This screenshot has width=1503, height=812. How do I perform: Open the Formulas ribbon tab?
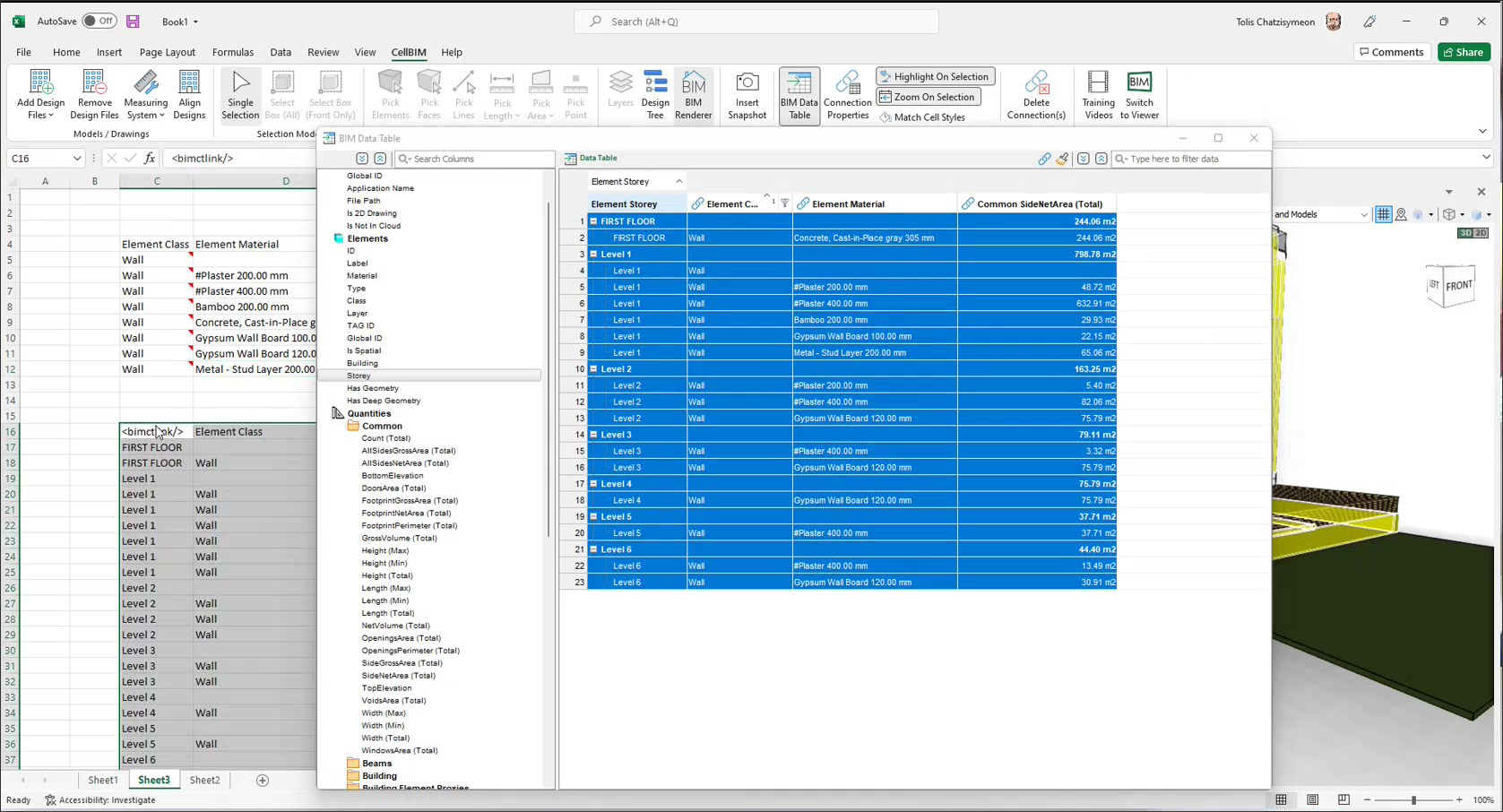pyautogui.click(x=233, y=52)
